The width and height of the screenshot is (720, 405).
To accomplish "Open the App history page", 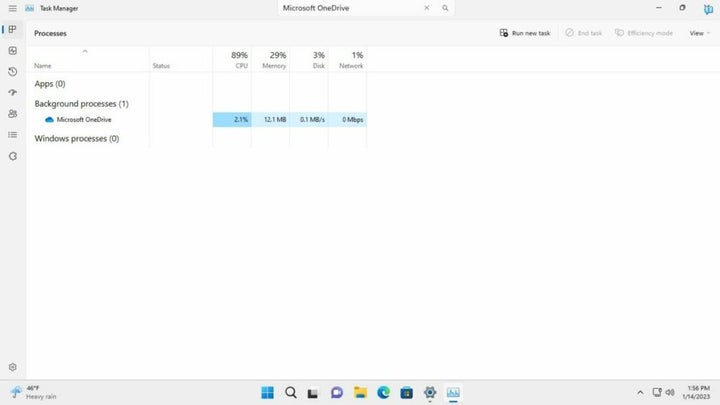I will 12,72.
